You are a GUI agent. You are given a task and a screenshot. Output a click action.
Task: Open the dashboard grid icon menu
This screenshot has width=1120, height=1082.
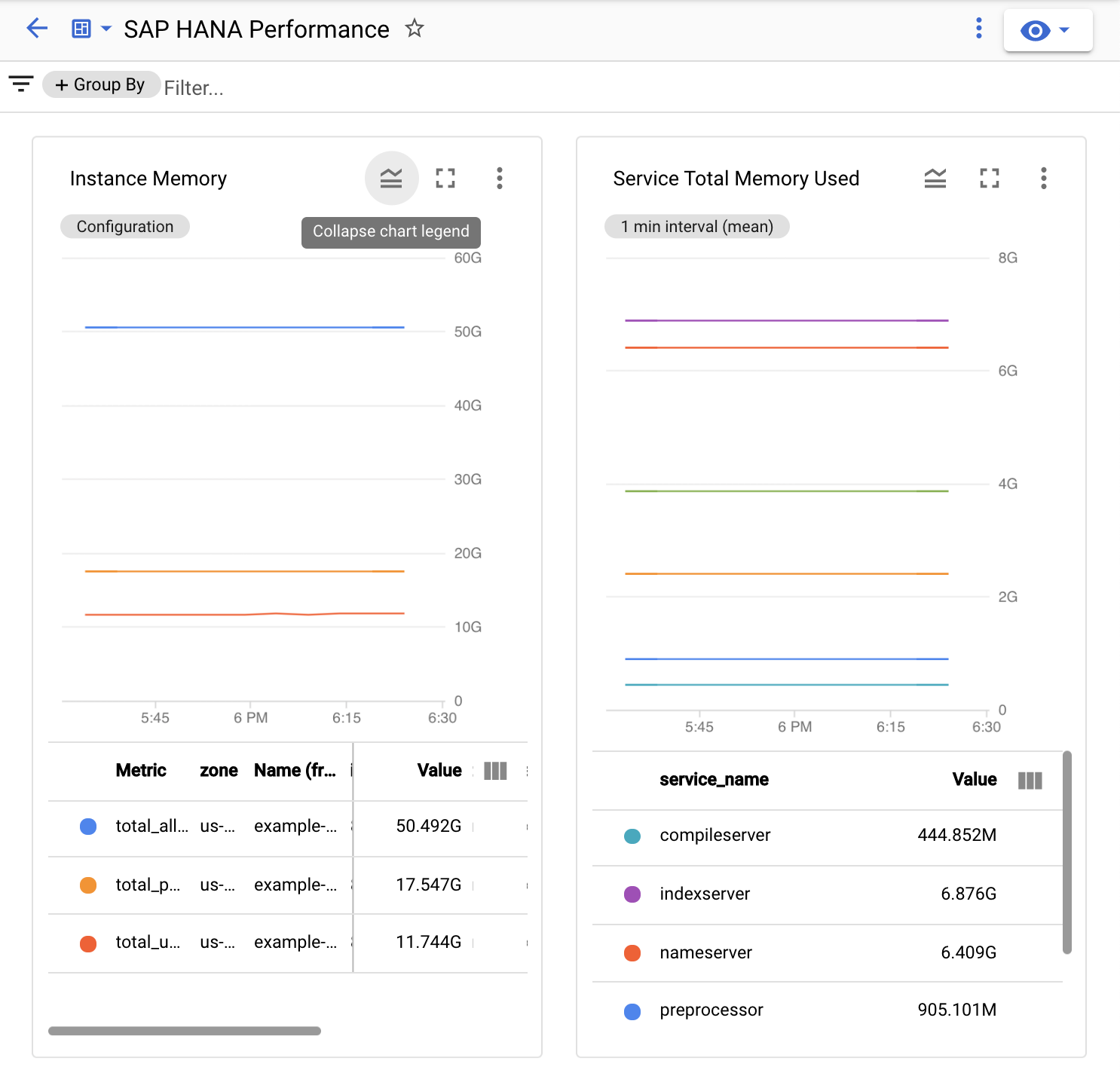tap(81, 29)
